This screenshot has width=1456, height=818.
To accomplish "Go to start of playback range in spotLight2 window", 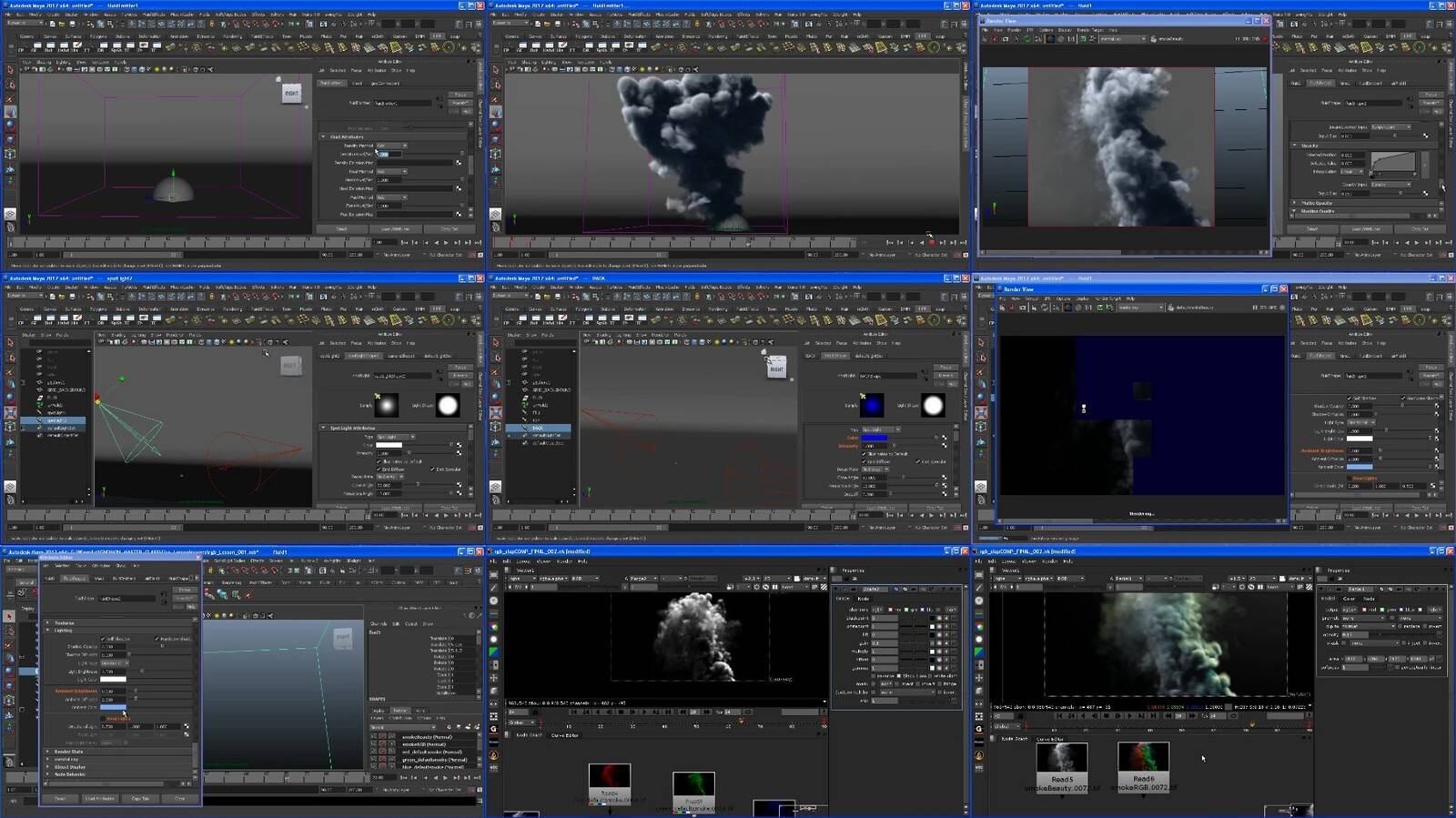I will coord(404,515).
